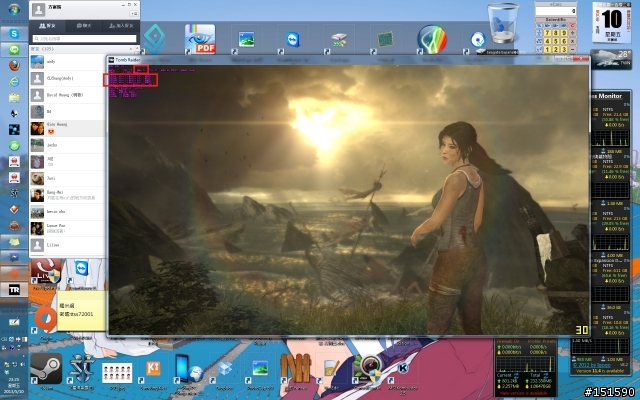Open the Windows Start orb
Image resolution: width=640 pixels, height=400 pixels.
tap(14, 10)
